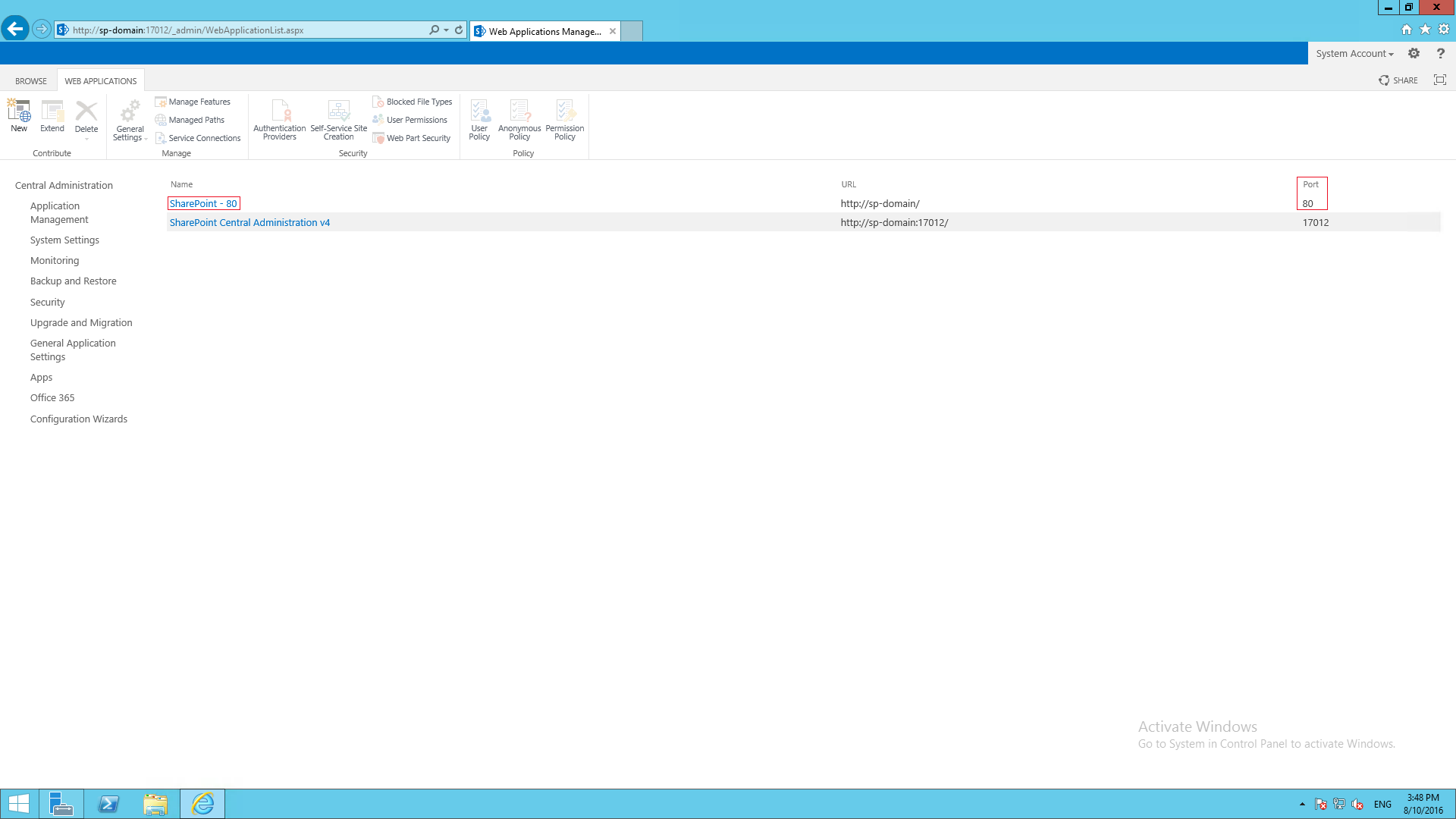Open Server Manager from the taskbar
The width and height of the screenshot is (1456, 819).
pos(61,804)
